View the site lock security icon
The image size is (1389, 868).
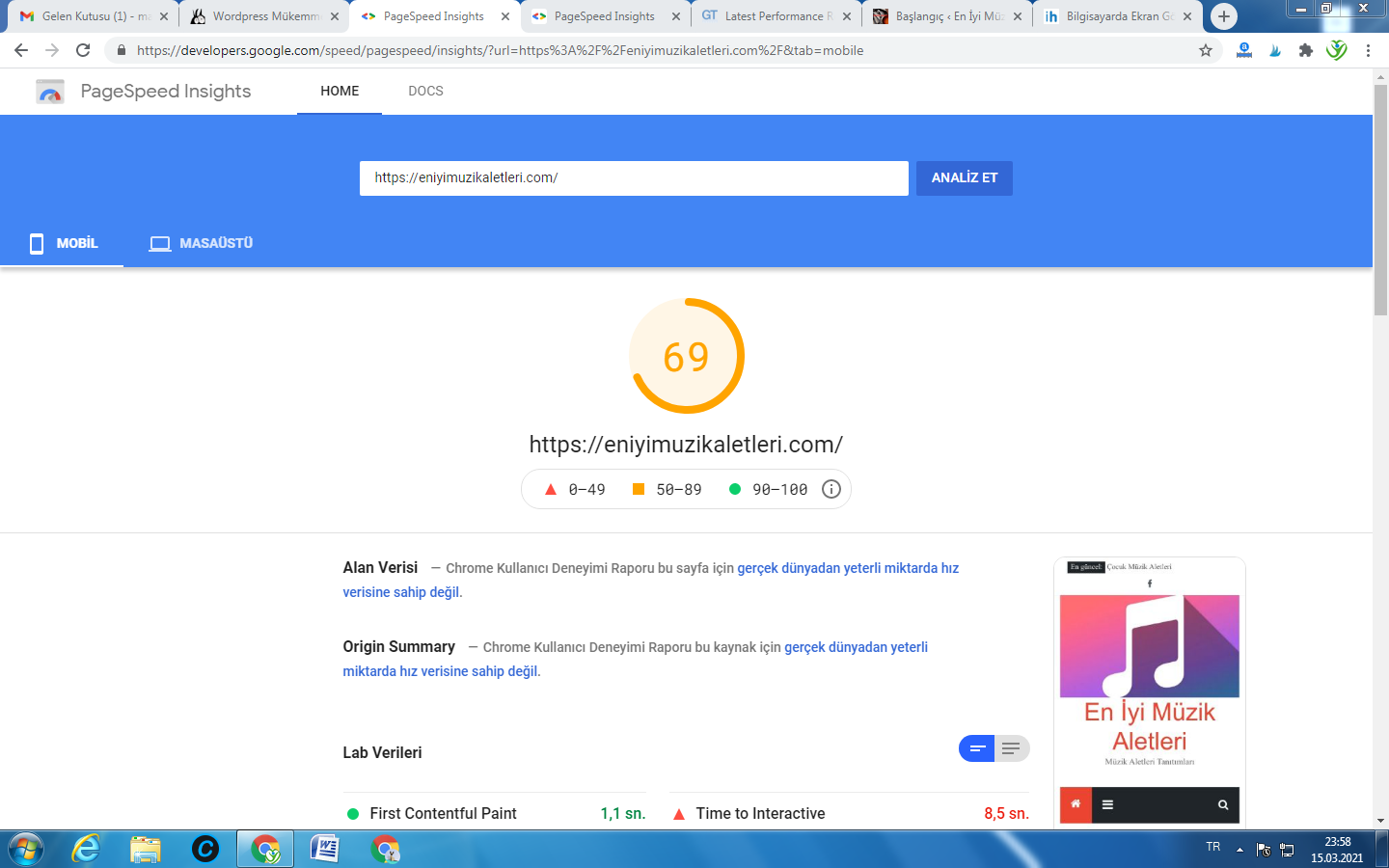coord(121,50)
